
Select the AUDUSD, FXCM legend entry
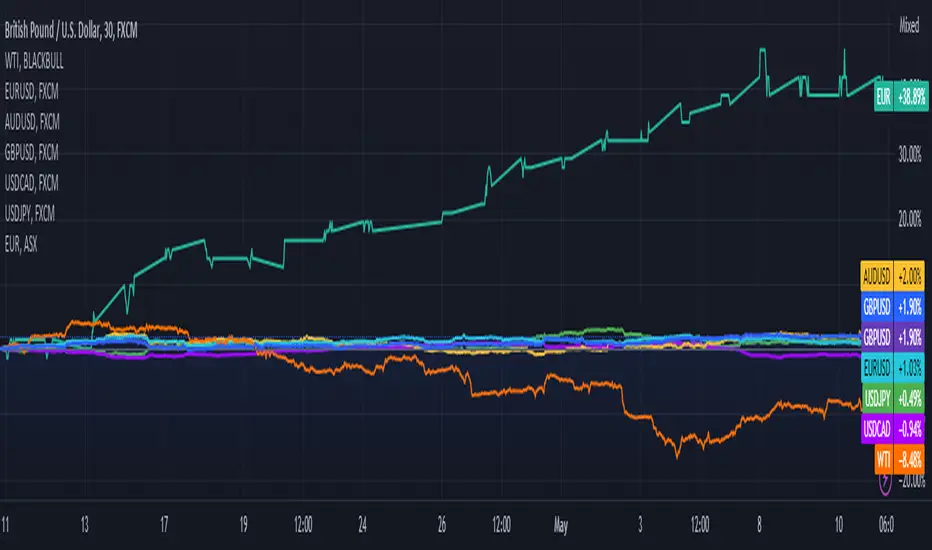tap(32, 122)
